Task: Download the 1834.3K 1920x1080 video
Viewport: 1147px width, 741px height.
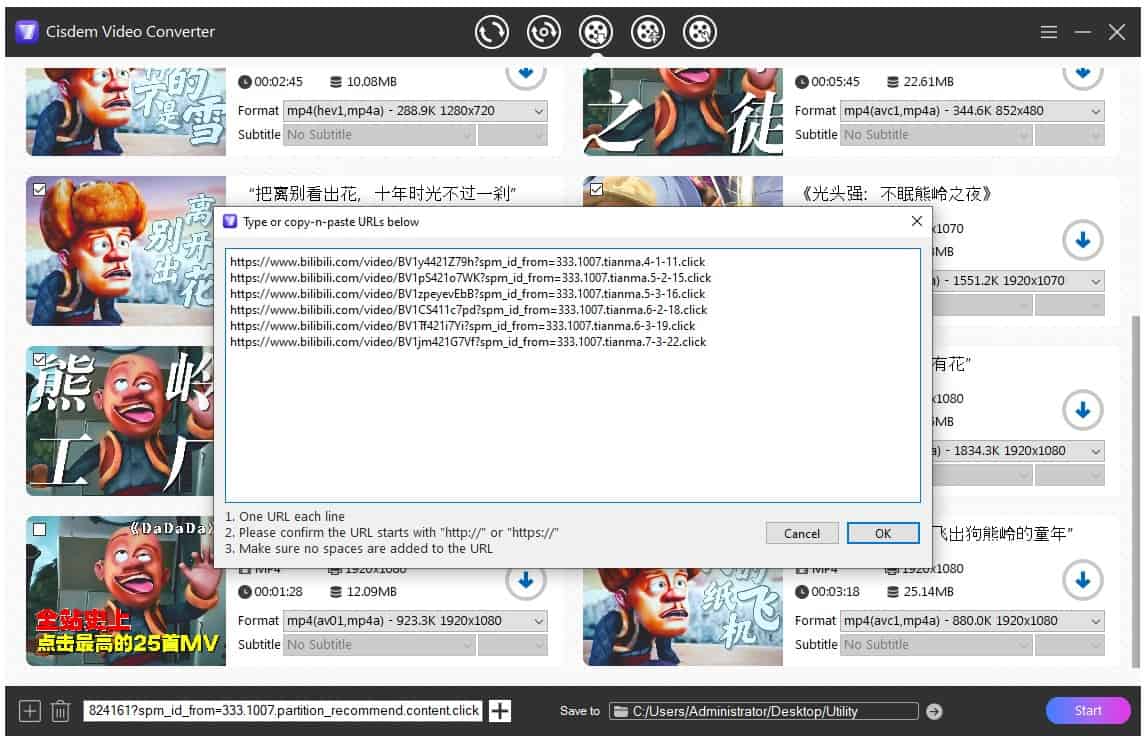Action: point(1083,410)
